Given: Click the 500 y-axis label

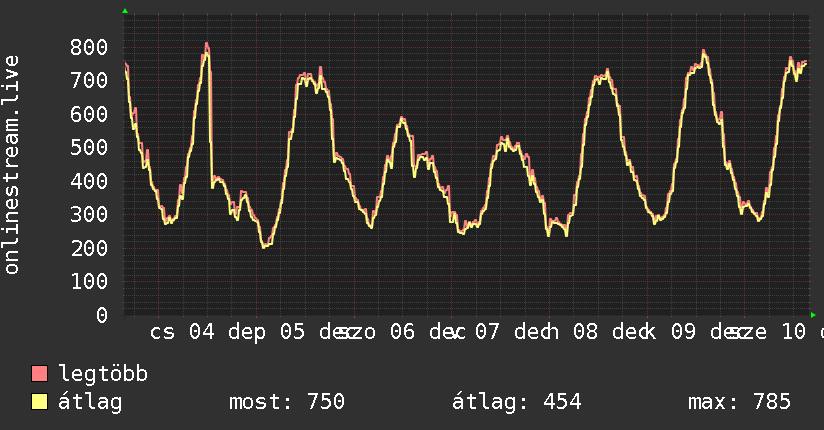Looking at the screenshot, I should click(x=89, y=147).
